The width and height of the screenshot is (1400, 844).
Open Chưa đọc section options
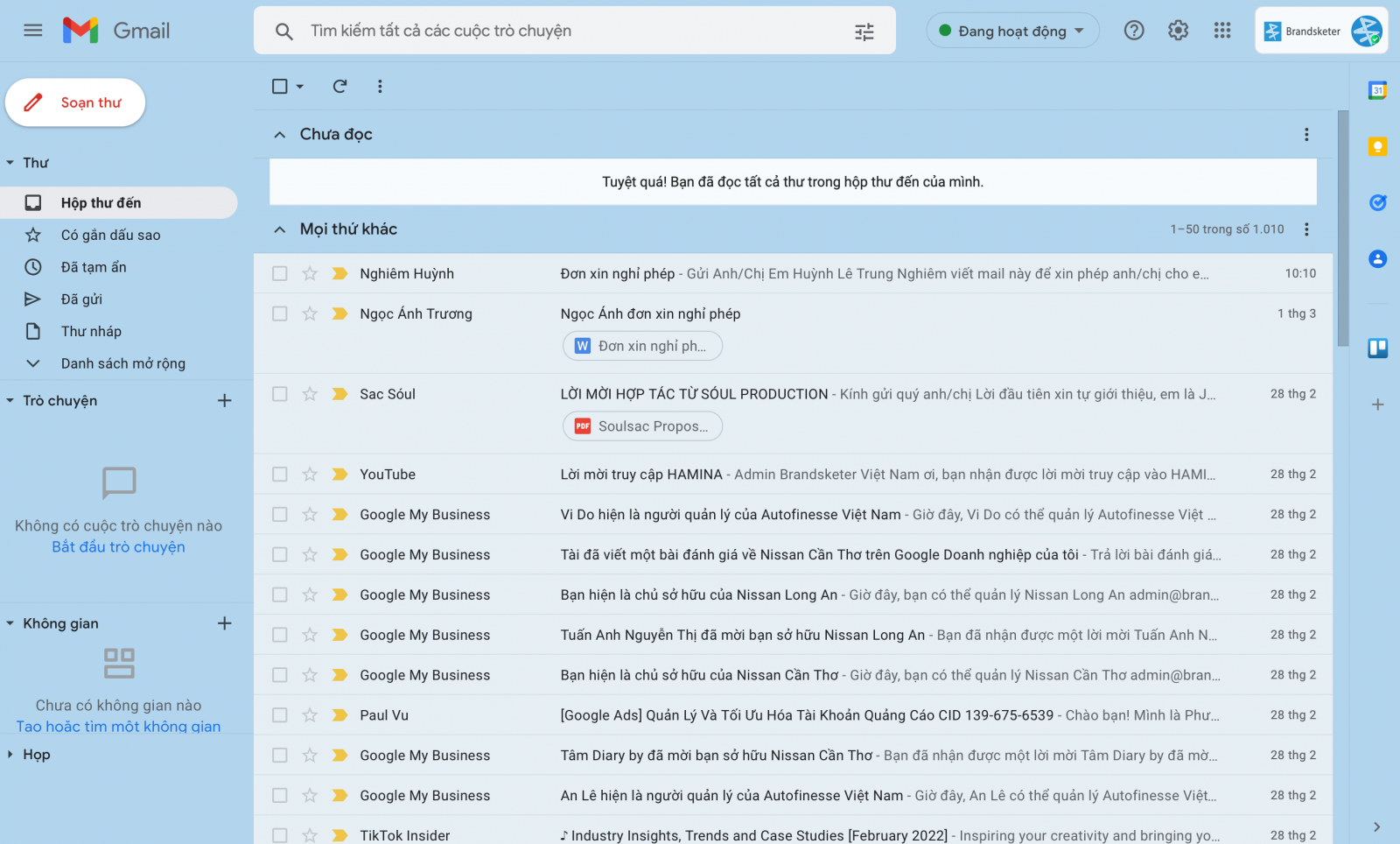pos(1306,134)
